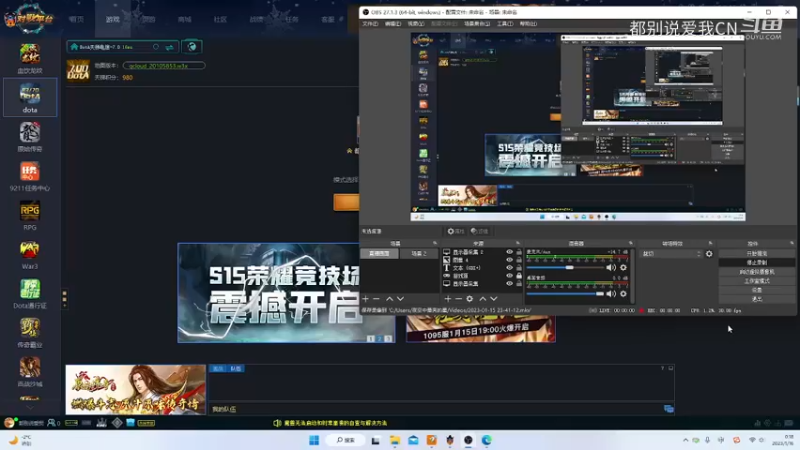Image resolution: width=800 pixels, height=450 pixels.
Task: Click the globe button next to room bar
Action: coord(191,47)
